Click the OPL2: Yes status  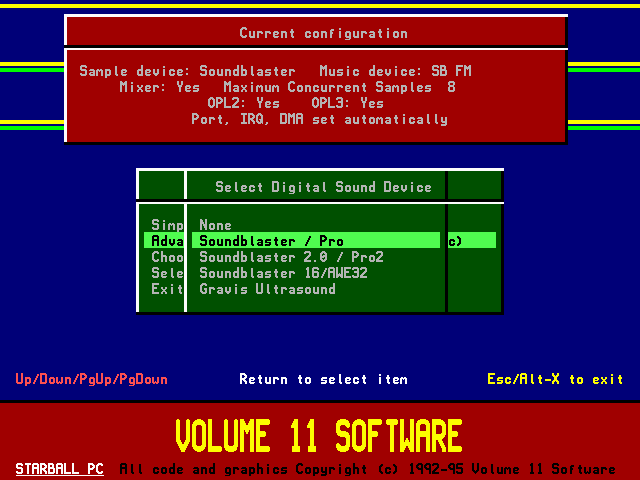point(243,103)
